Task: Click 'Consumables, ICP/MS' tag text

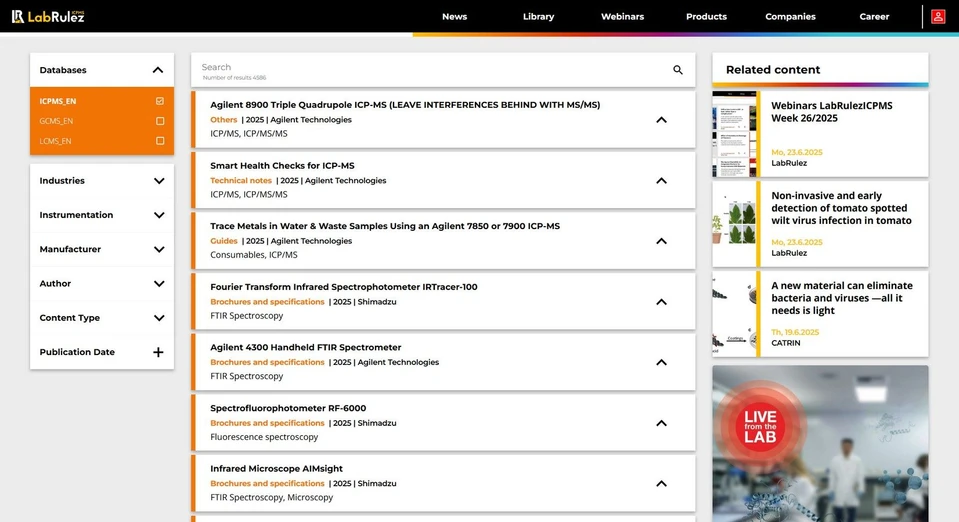Action: coord(254,255)
